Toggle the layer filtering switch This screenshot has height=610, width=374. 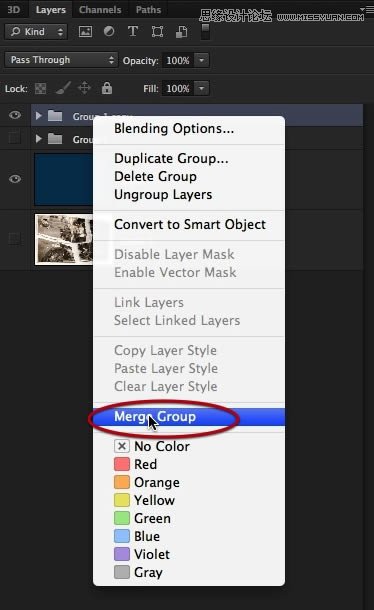pos(205,31)
